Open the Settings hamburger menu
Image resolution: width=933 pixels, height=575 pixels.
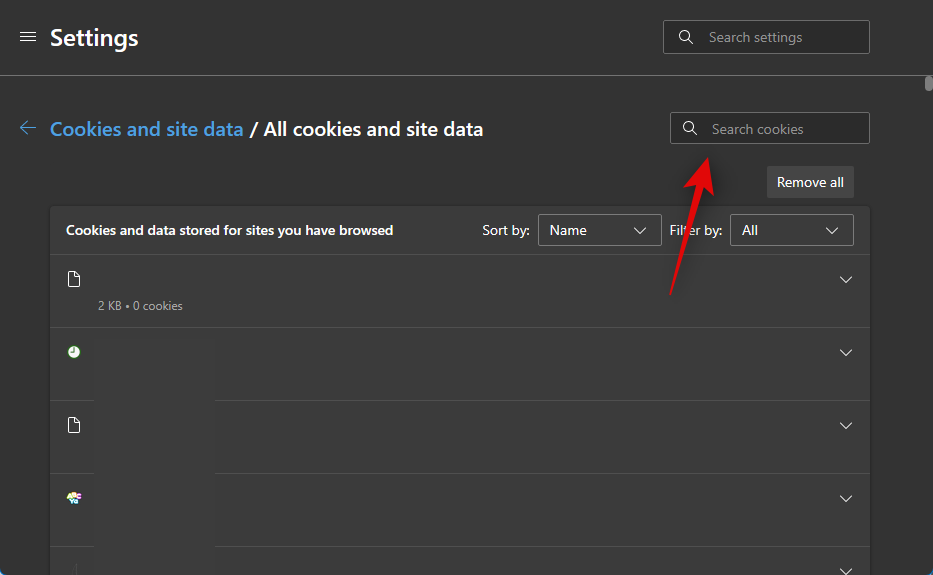tap(28, 37)
